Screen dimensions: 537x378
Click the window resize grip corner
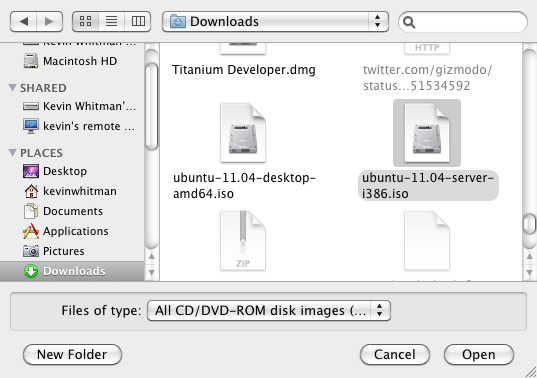tap(531, 372)
